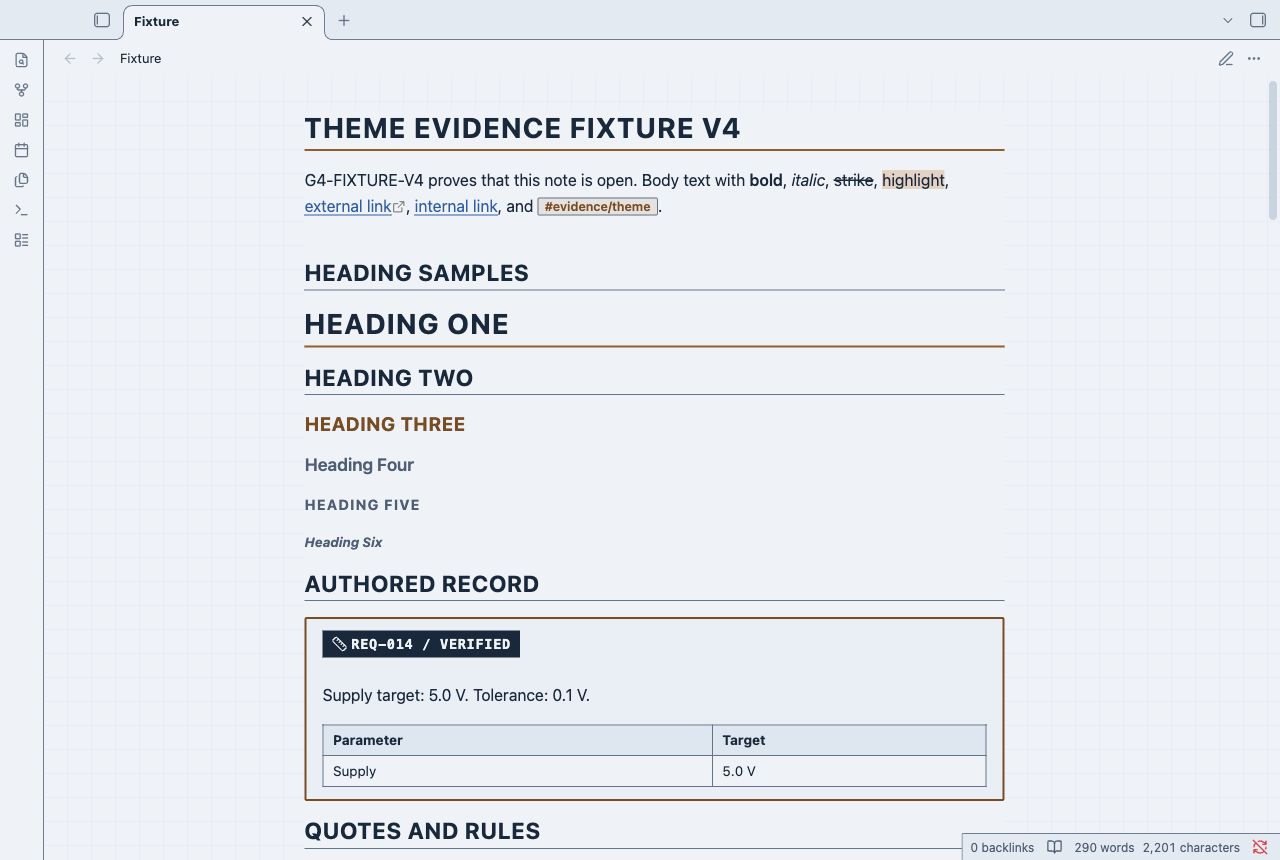Image resolution: width=1280 pixels, height=860 pixels.
Task: Click the Fixture note title breadcrumb
Action: point(140,58)
